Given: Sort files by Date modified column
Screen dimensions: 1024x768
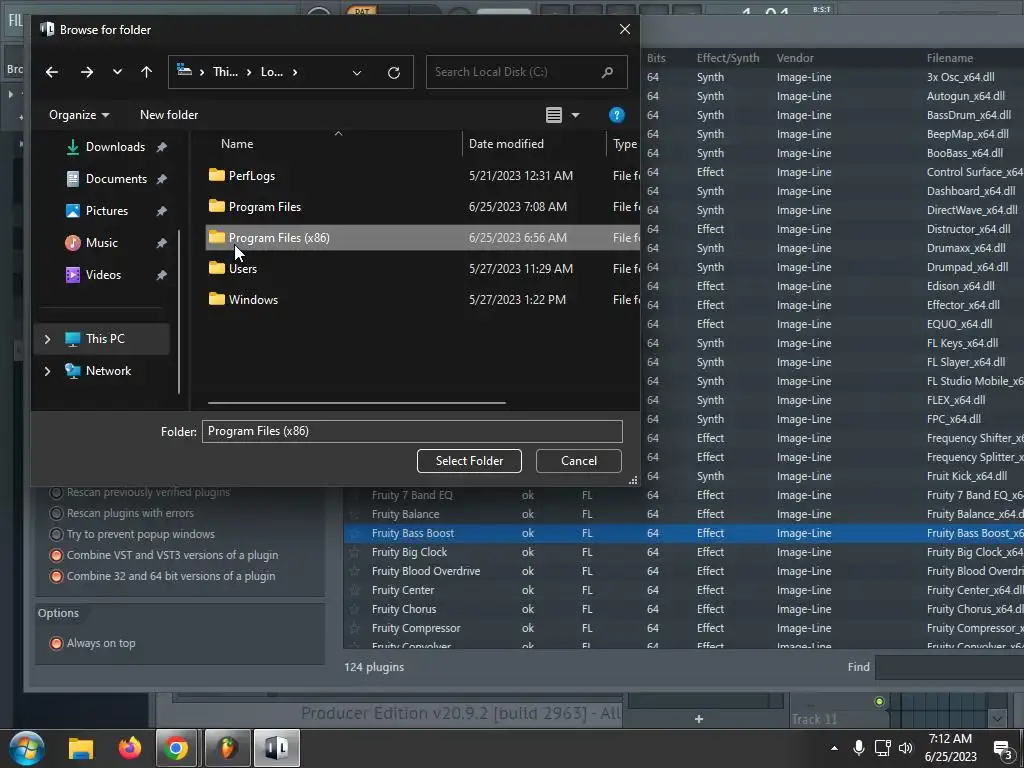Looking at the screenshot, I should pyautogui.click(x=506, y=144).
